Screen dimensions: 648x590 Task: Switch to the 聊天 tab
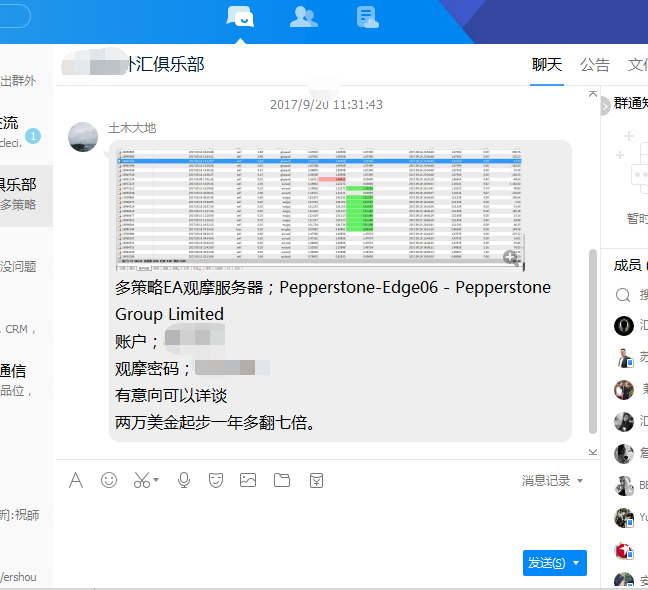point(547,65)
